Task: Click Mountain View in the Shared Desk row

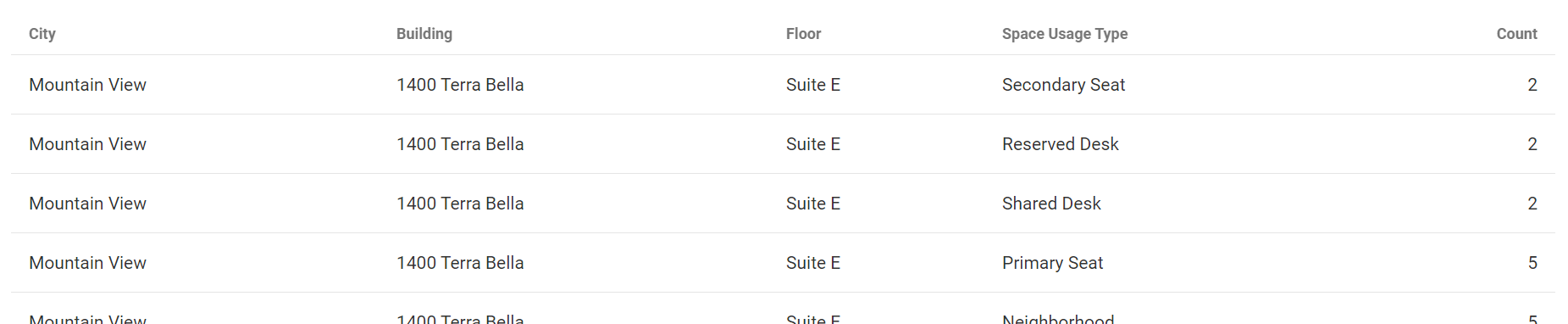Action: [87, 204]
